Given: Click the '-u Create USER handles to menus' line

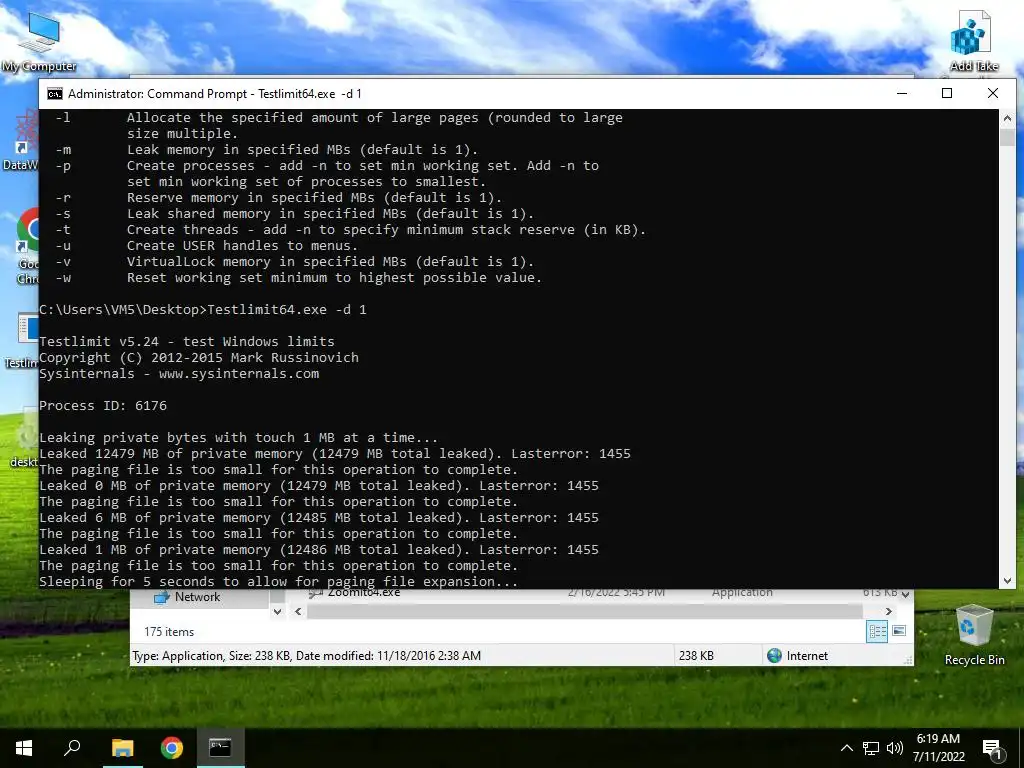Looking at the screenshot, I should (x=206, y=246).
